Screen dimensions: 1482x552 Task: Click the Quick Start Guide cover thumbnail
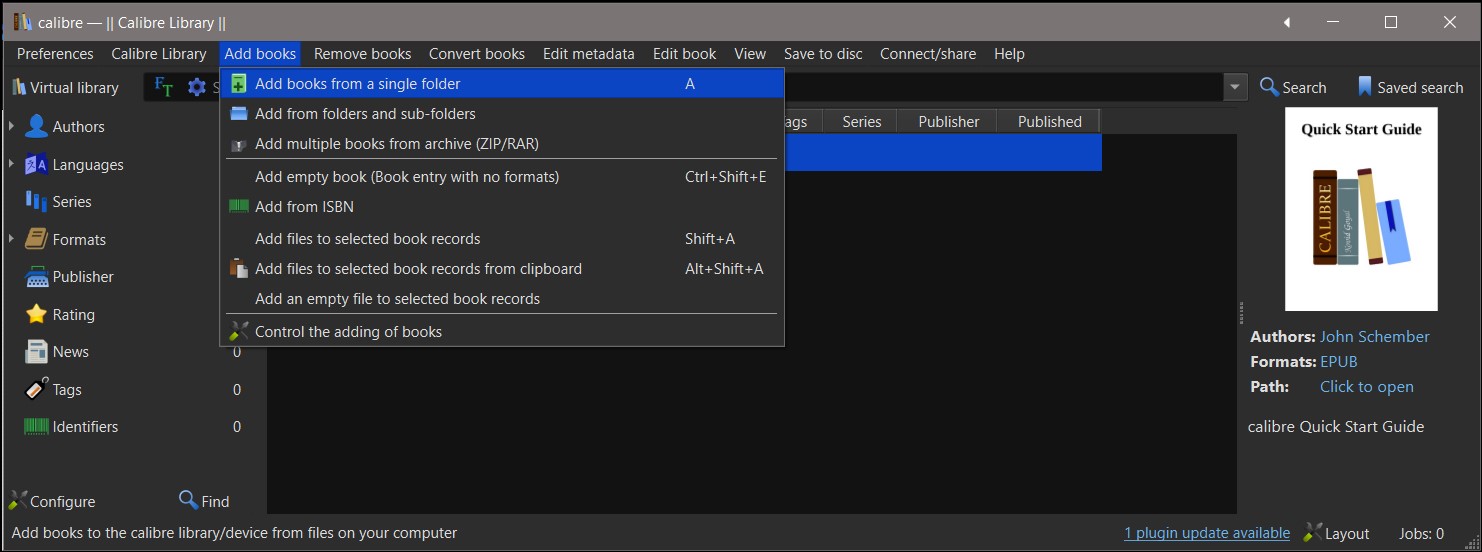[1361, 209]
